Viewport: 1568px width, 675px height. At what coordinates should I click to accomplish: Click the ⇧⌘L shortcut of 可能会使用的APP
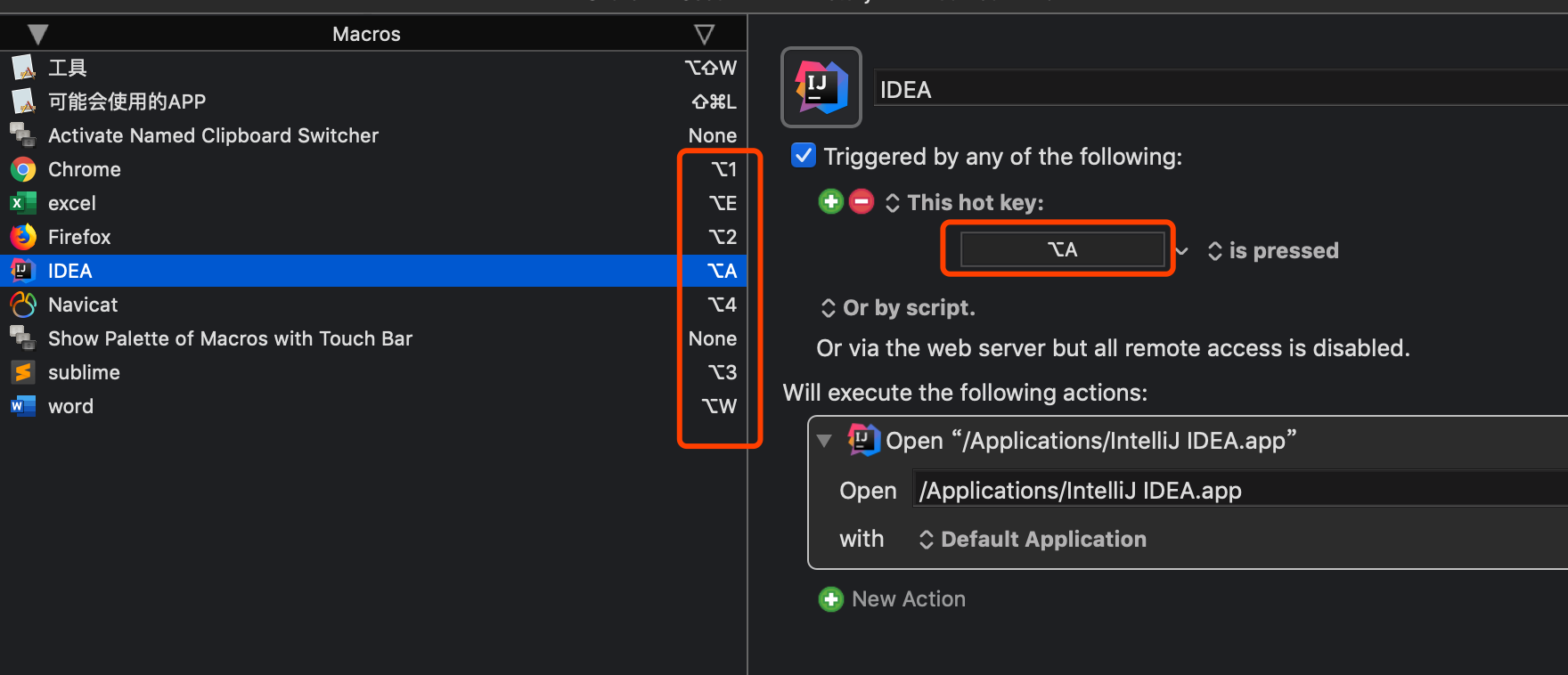coord(715,102)
